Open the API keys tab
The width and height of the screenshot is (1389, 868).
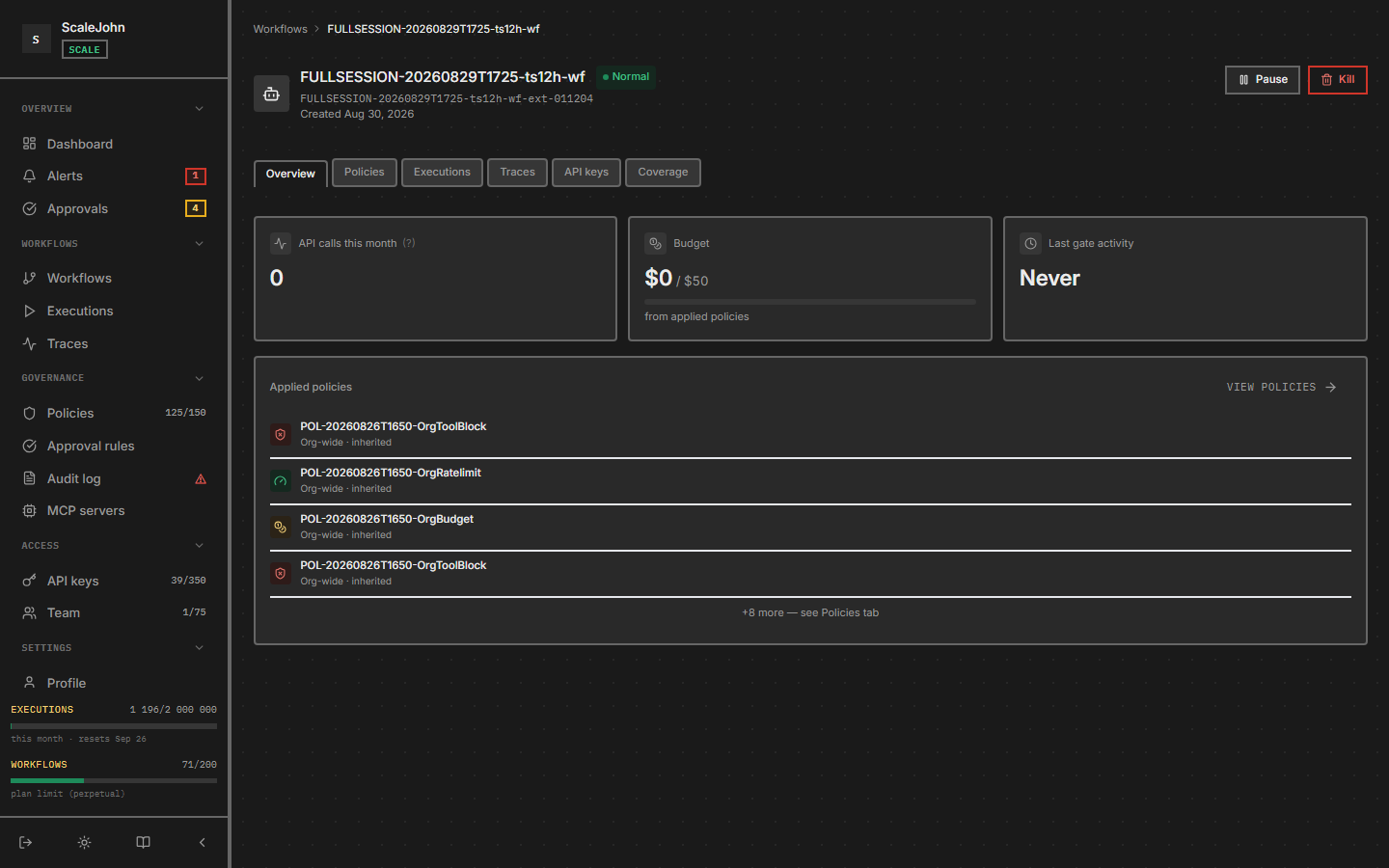586,173
